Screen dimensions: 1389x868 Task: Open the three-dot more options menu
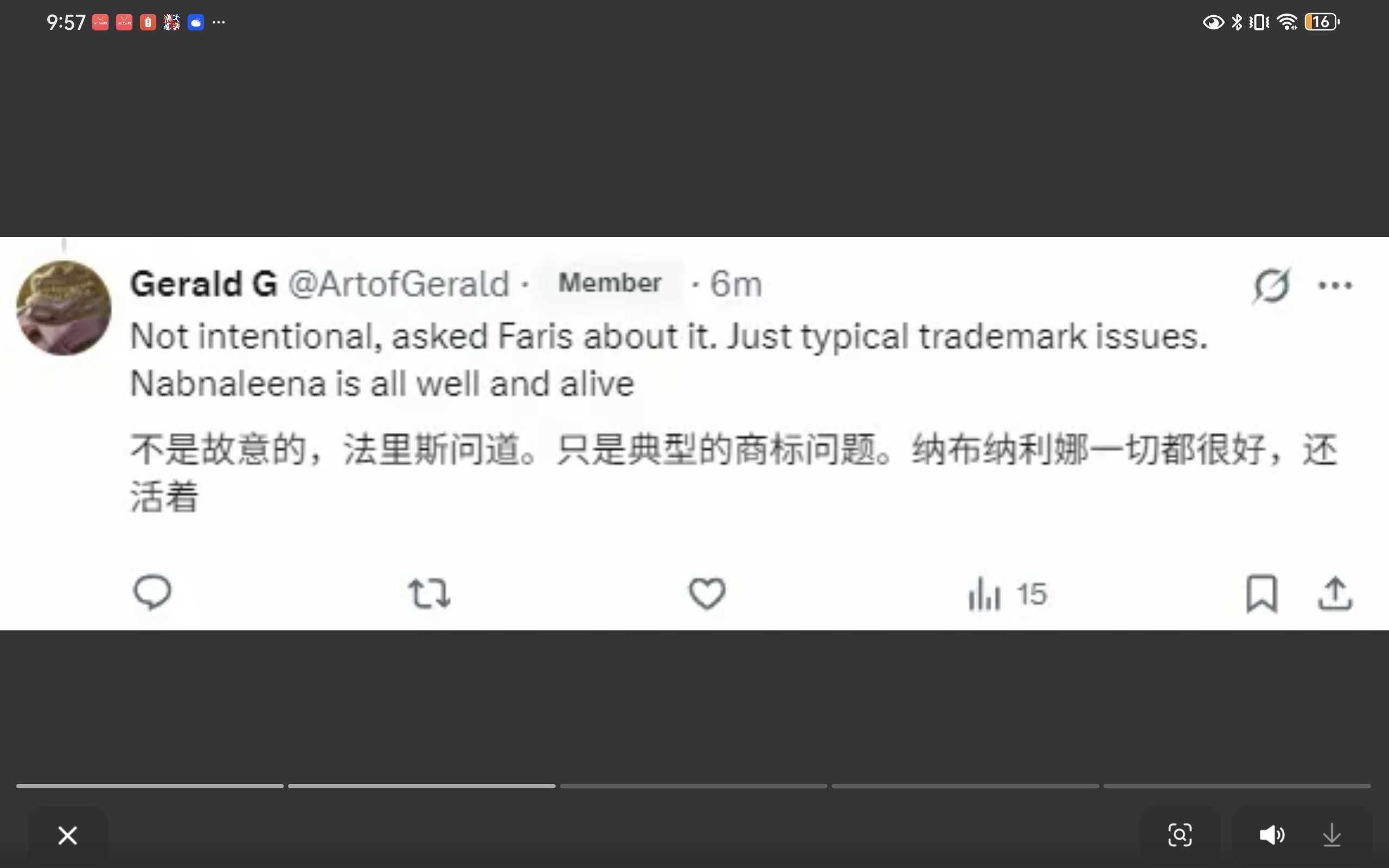pos(1335,285)
